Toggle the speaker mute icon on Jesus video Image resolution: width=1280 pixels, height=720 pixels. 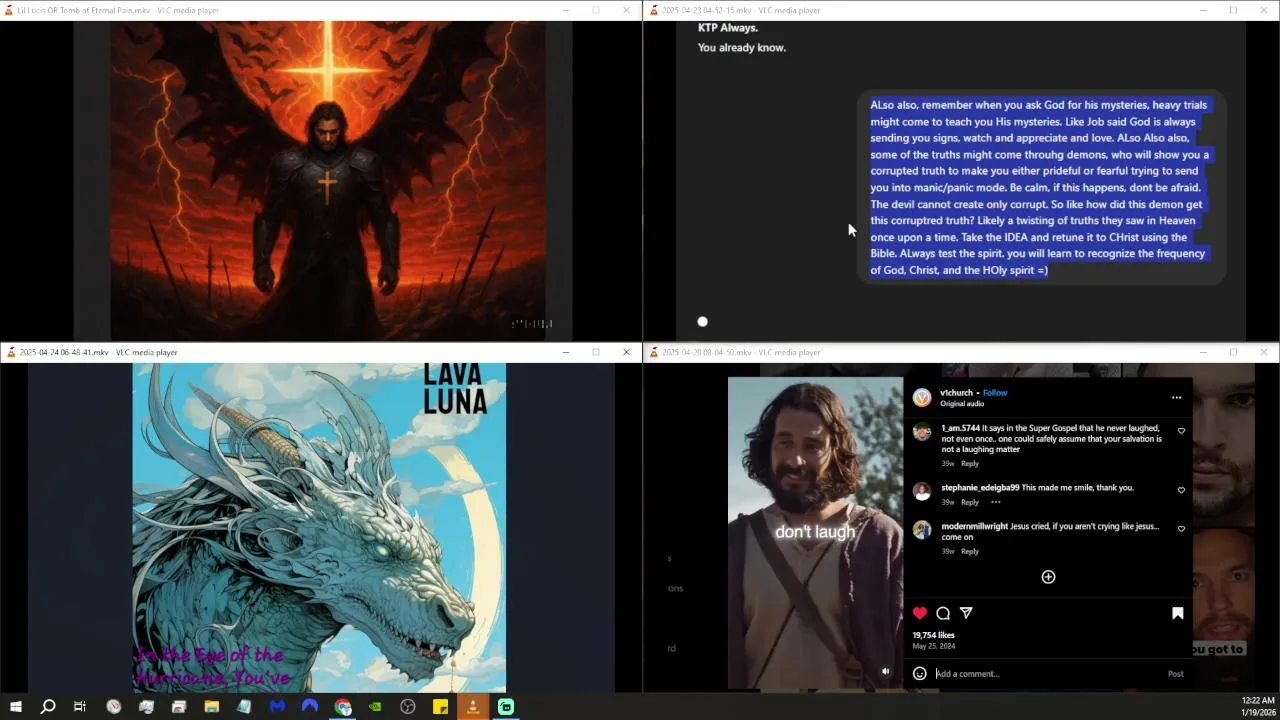click(885, 671)
